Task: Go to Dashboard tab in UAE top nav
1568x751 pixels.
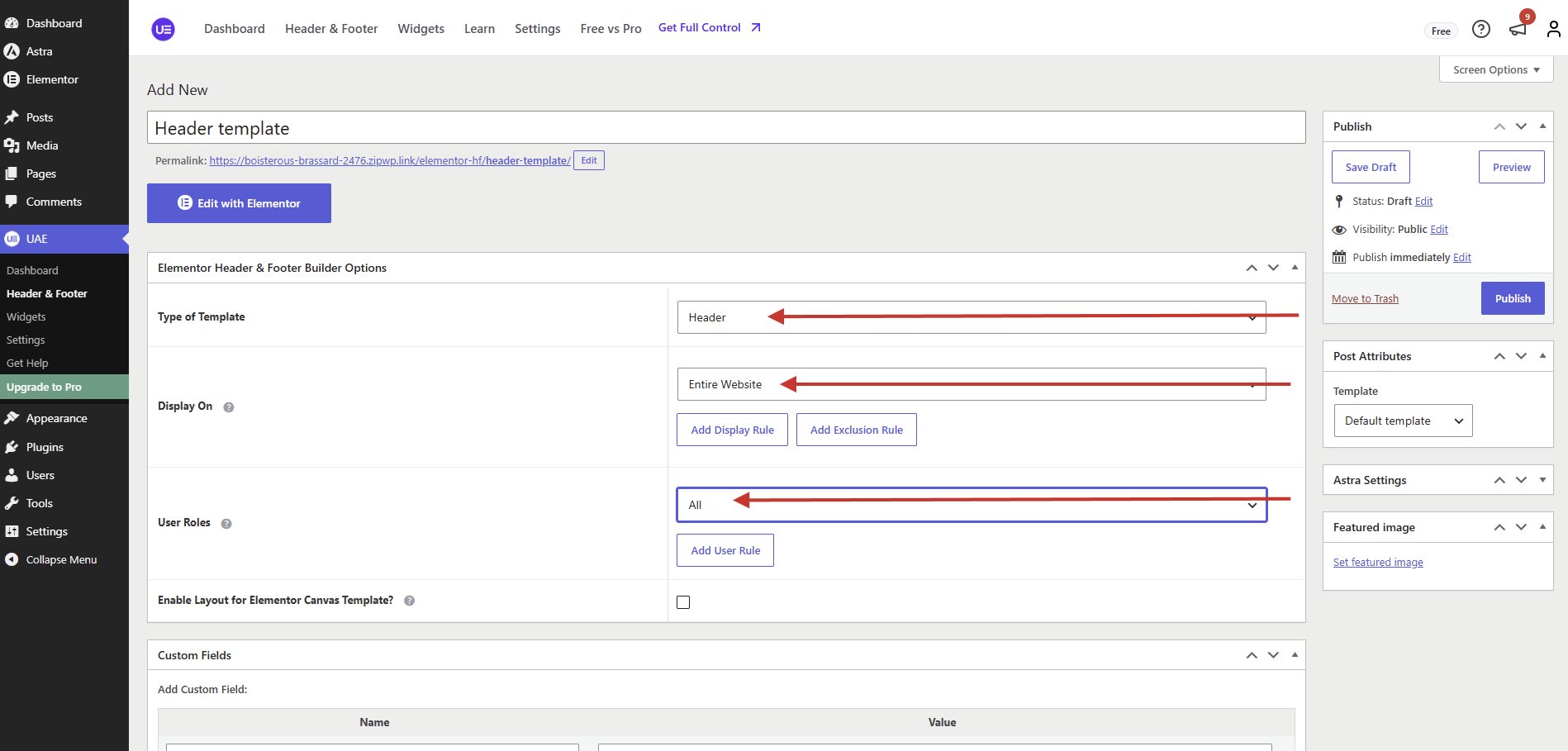Action: 235,29
